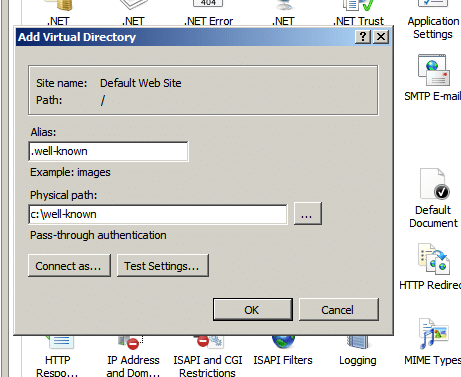The width and height of the screenshot is (461, 377).
Task: Click OK in Add Virtual Directory dialog
Action: [253, 310]
